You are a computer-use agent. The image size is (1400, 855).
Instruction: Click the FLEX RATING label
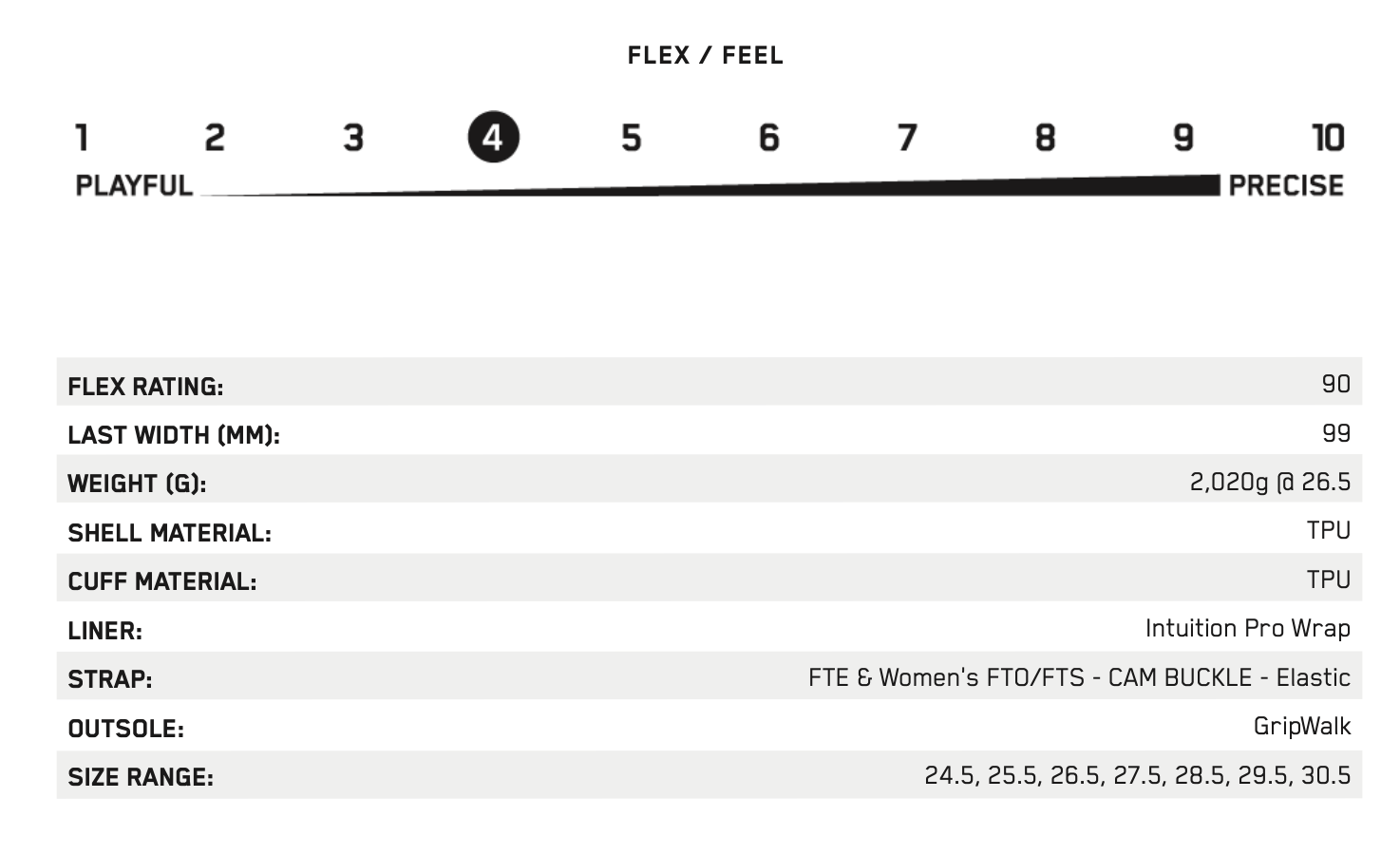(x=145, y=387)
